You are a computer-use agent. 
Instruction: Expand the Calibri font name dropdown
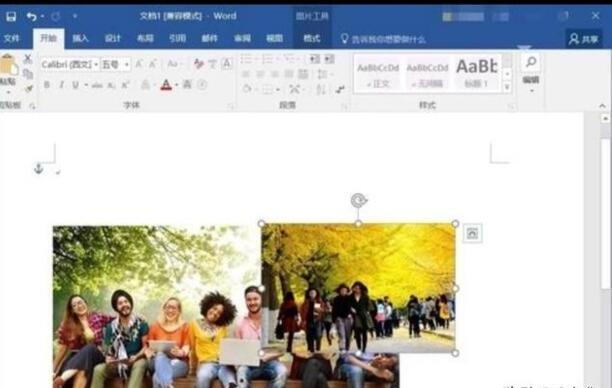point(96,64)
